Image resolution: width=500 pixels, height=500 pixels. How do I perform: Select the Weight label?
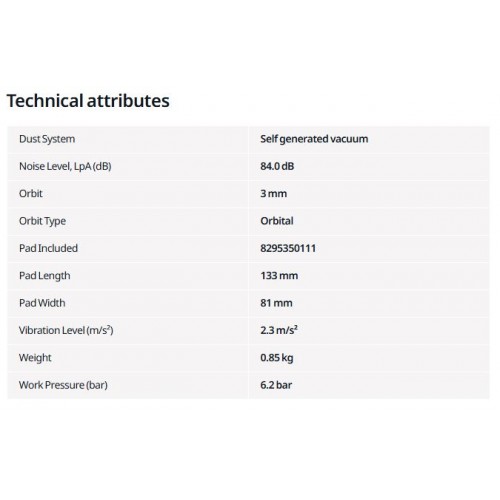click(x=35, y=358)
